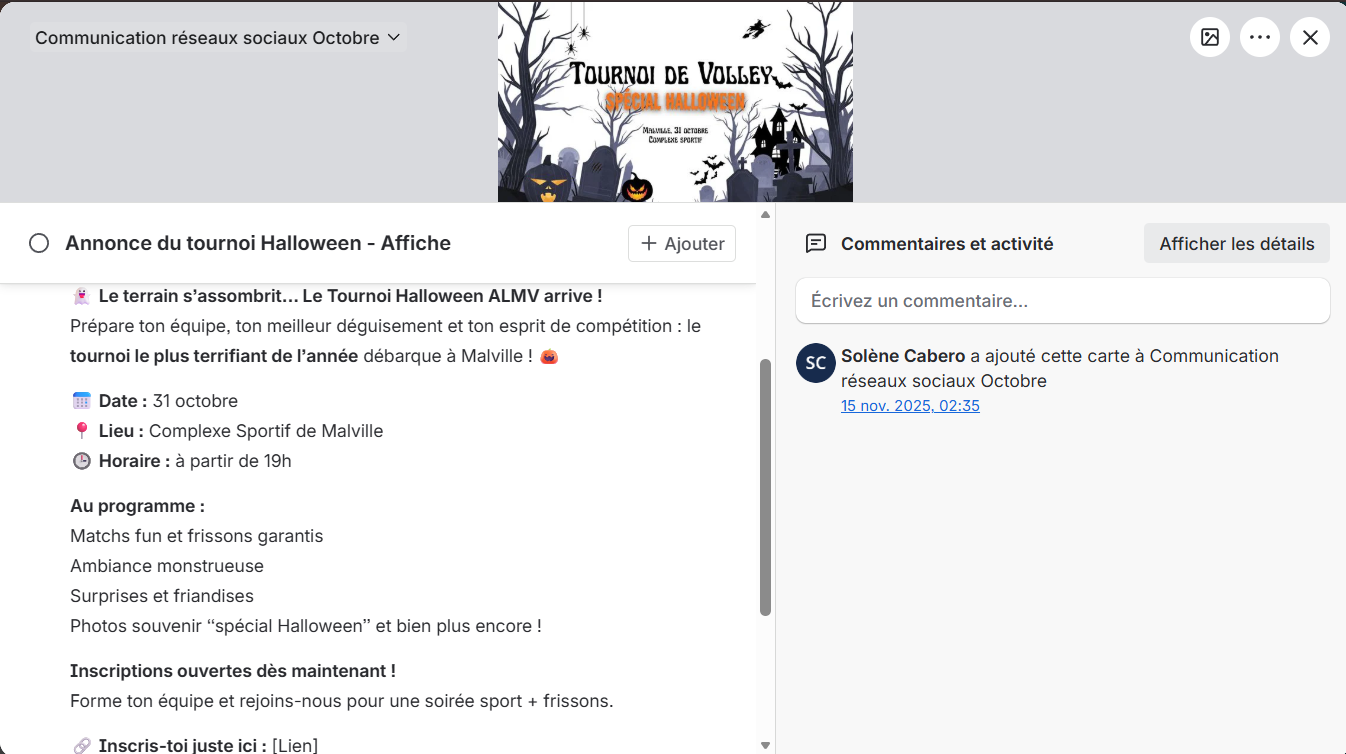Close the card detail dialog

1310,38
